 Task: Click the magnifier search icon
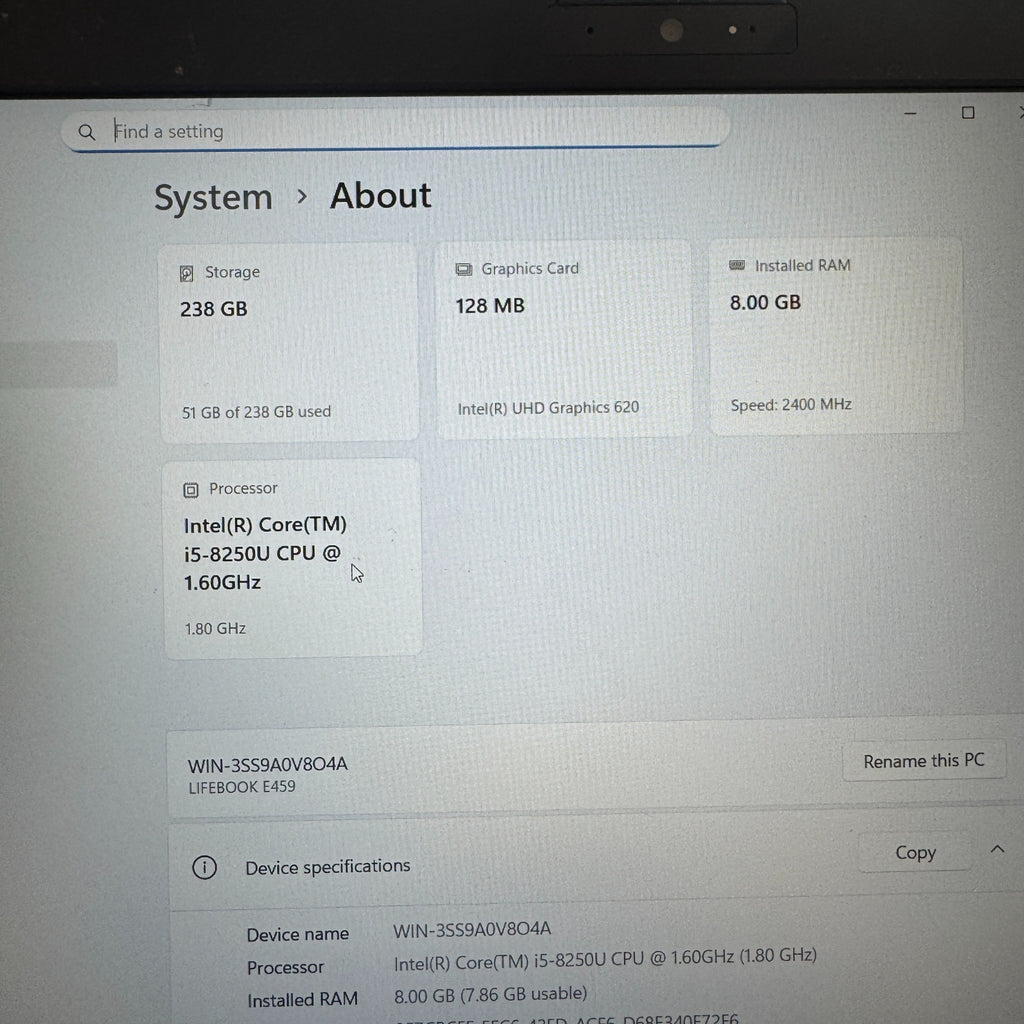click(x=87, y=132)
